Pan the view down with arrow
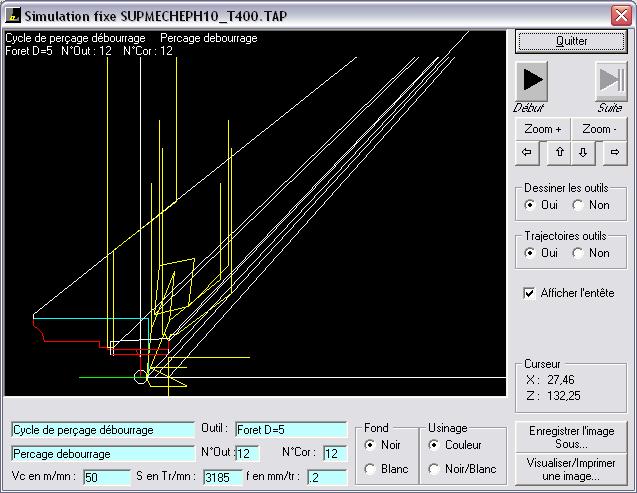The height and width of the screenshot is (493, 637). click(583, 152)
